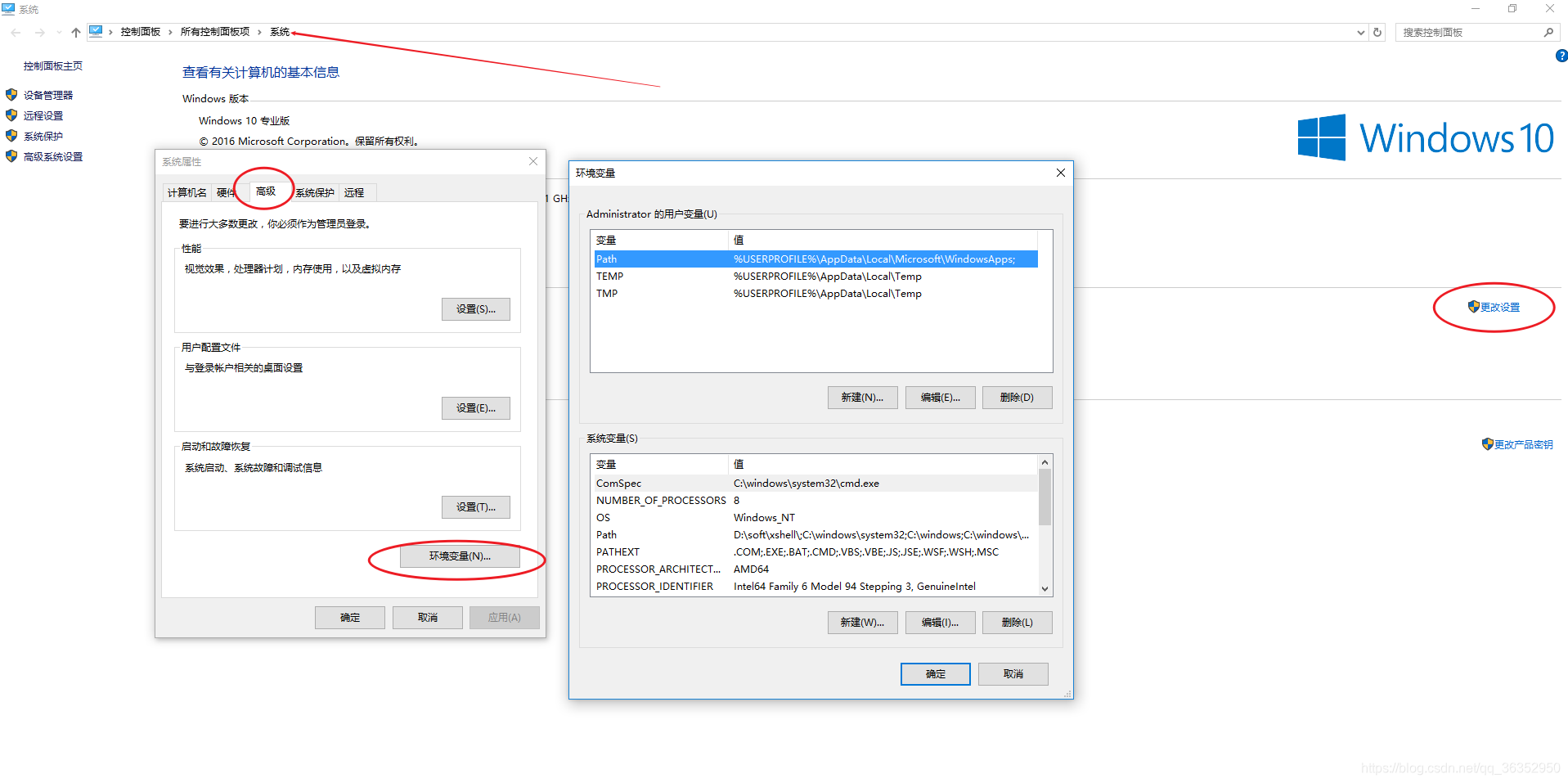Click the back navigation arrow
The image size is (1568, 783).
[16, 33]
